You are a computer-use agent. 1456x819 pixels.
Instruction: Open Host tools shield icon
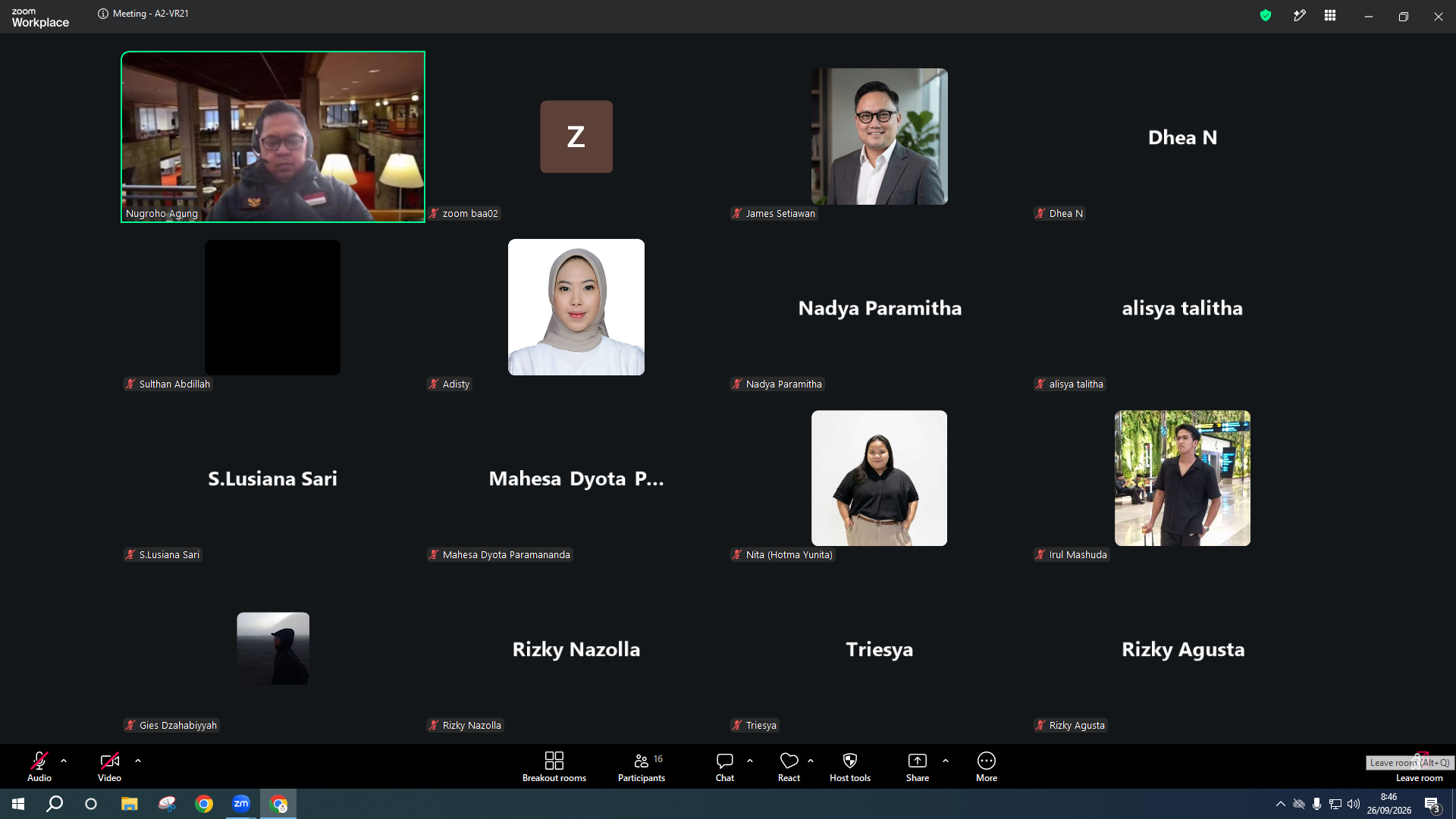click(x=850, y=761)
